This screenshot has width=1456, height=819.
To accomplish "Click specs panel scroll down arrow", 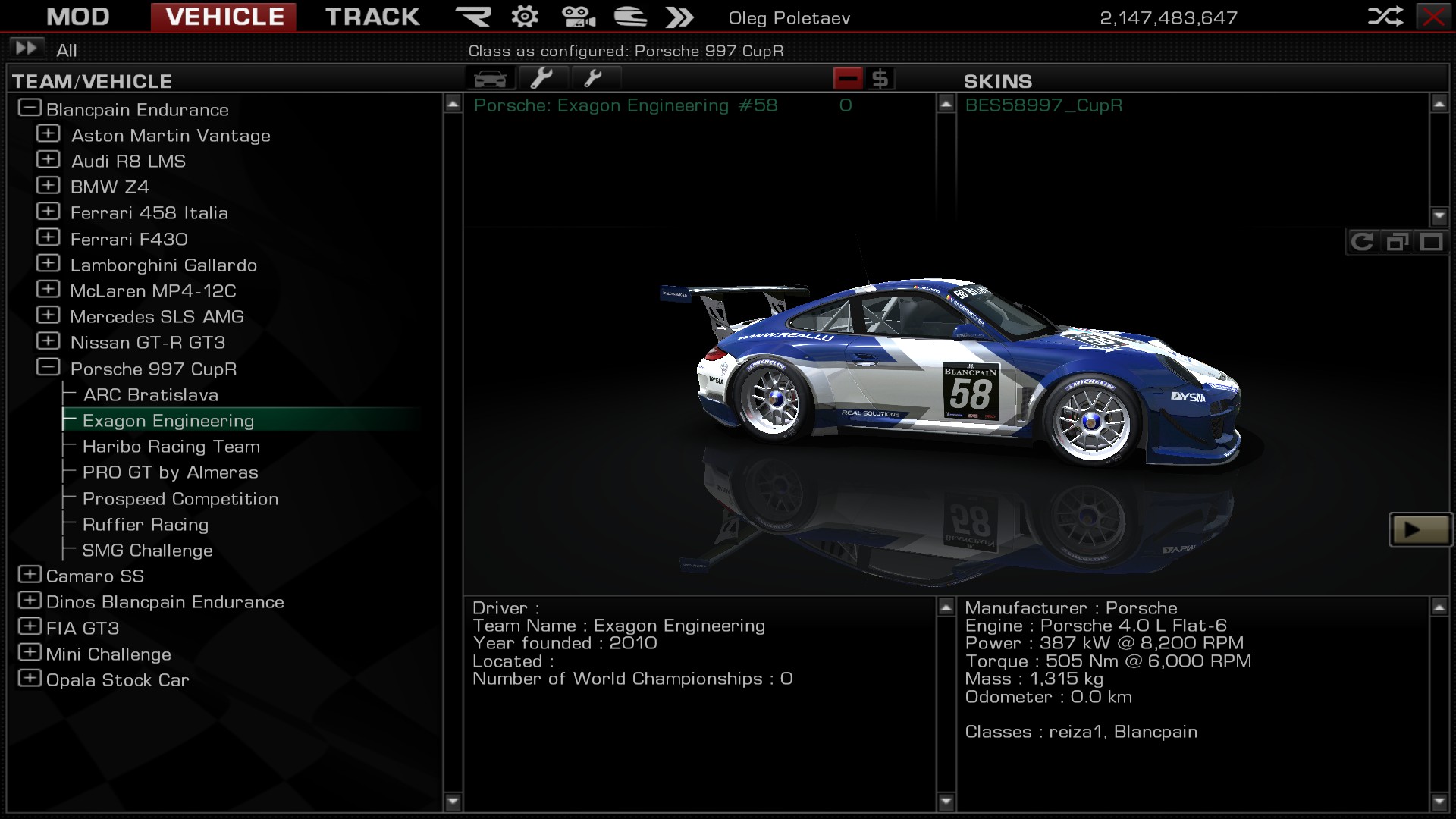I will (1439, 801).
